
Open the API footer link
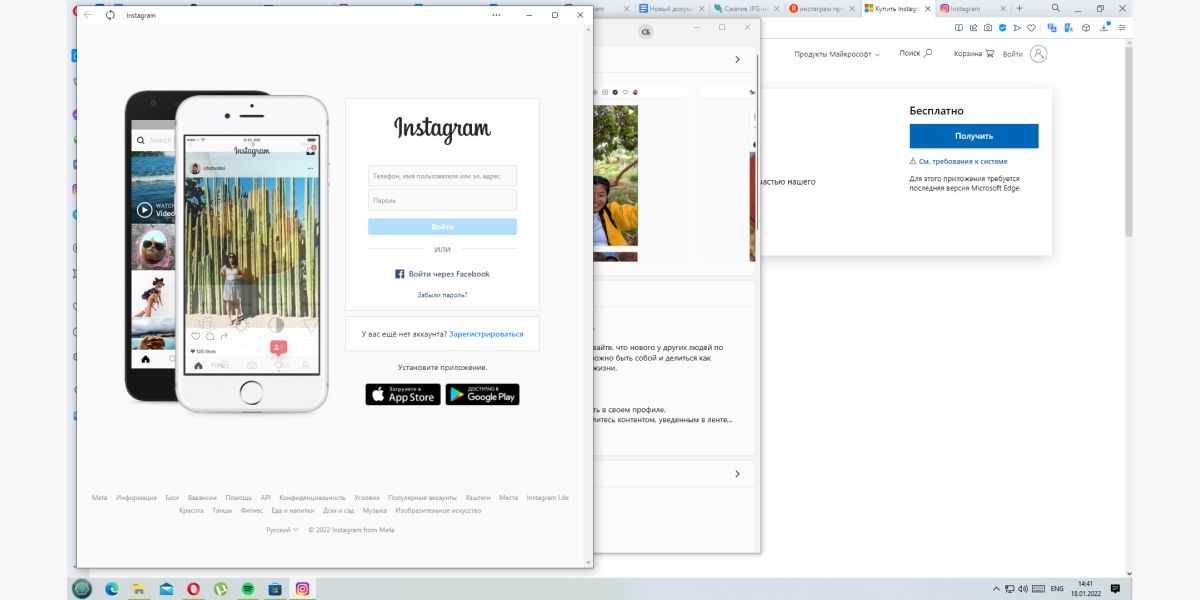pyautogui.click(x=266, y=497)
